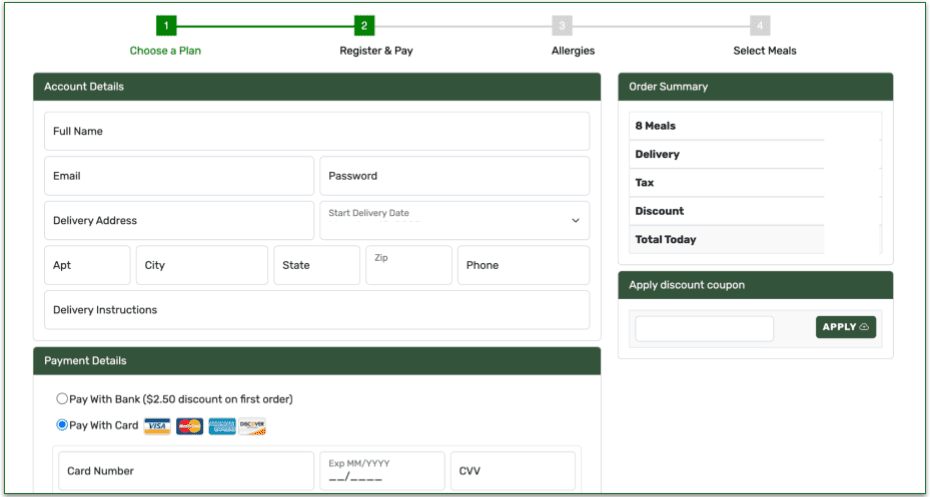Click the CVV field
Screen dimensions: 930x497
click(513, 471)
